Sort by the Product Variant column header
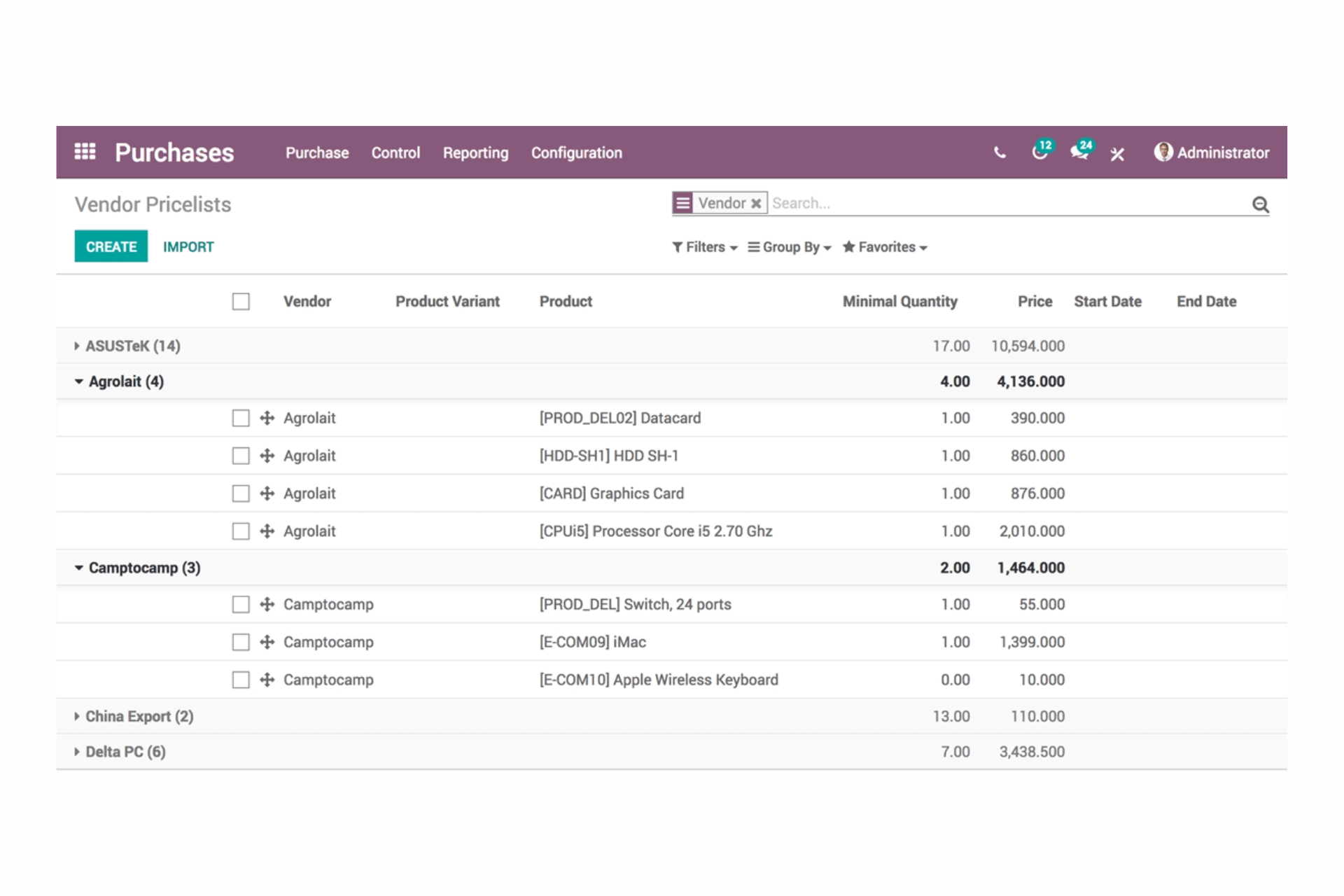Screen dimensions: 1344x896 pos(447,302)
